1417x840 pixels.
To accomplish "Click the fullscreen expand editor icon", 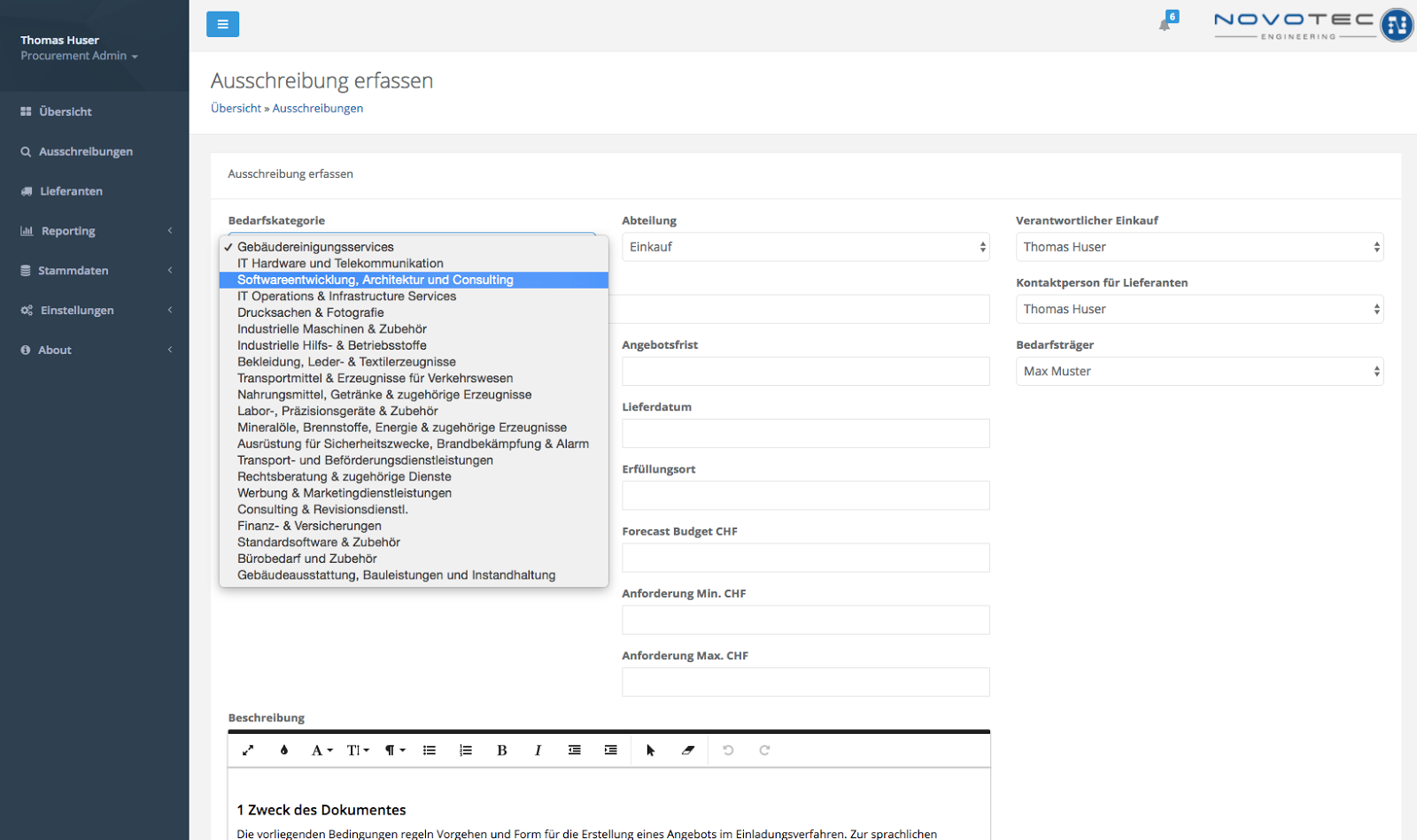I will (248, 750).
